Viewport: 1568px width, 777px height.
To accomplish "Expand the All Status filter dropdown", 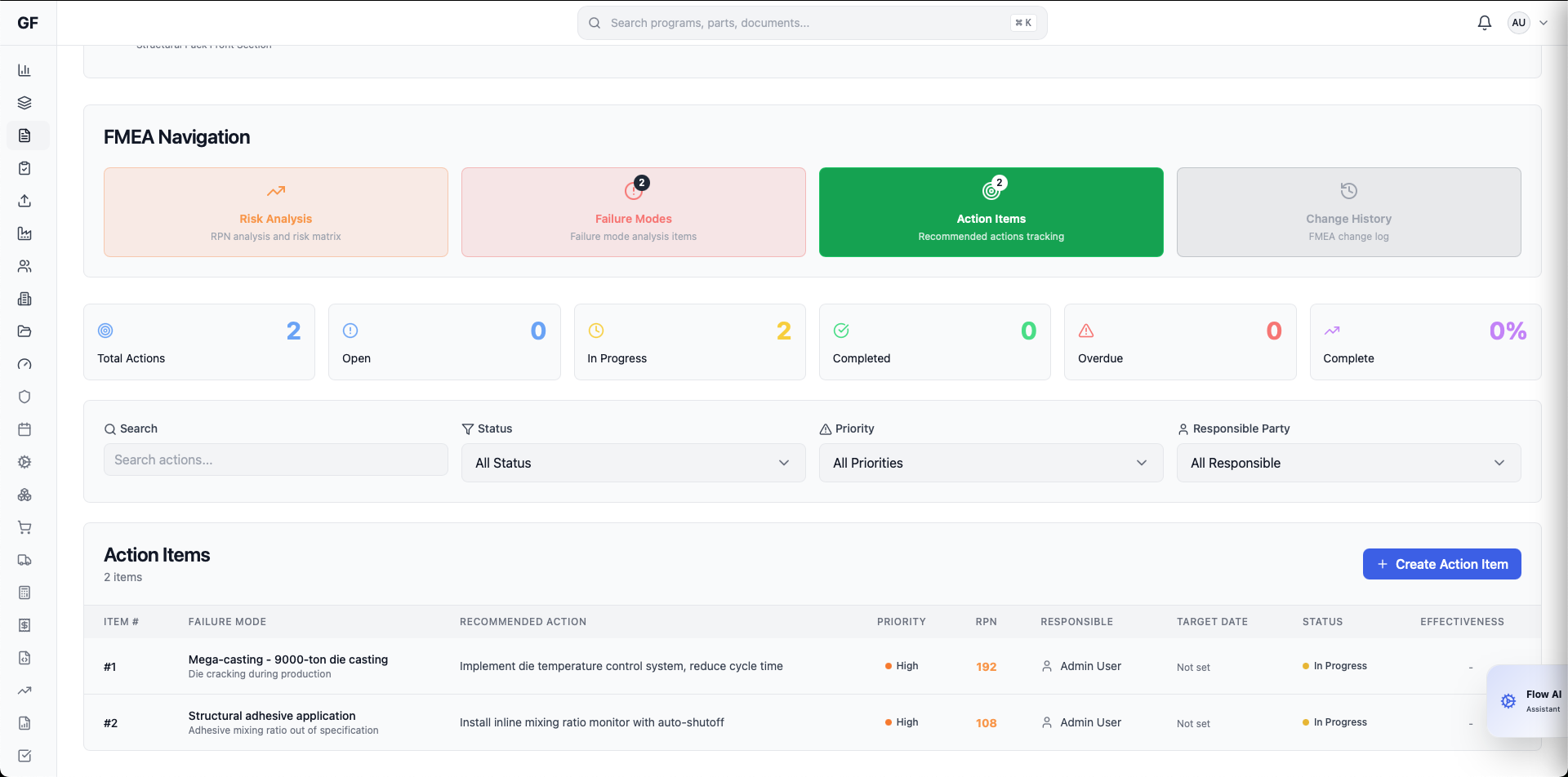I will (x=633, y=463).
